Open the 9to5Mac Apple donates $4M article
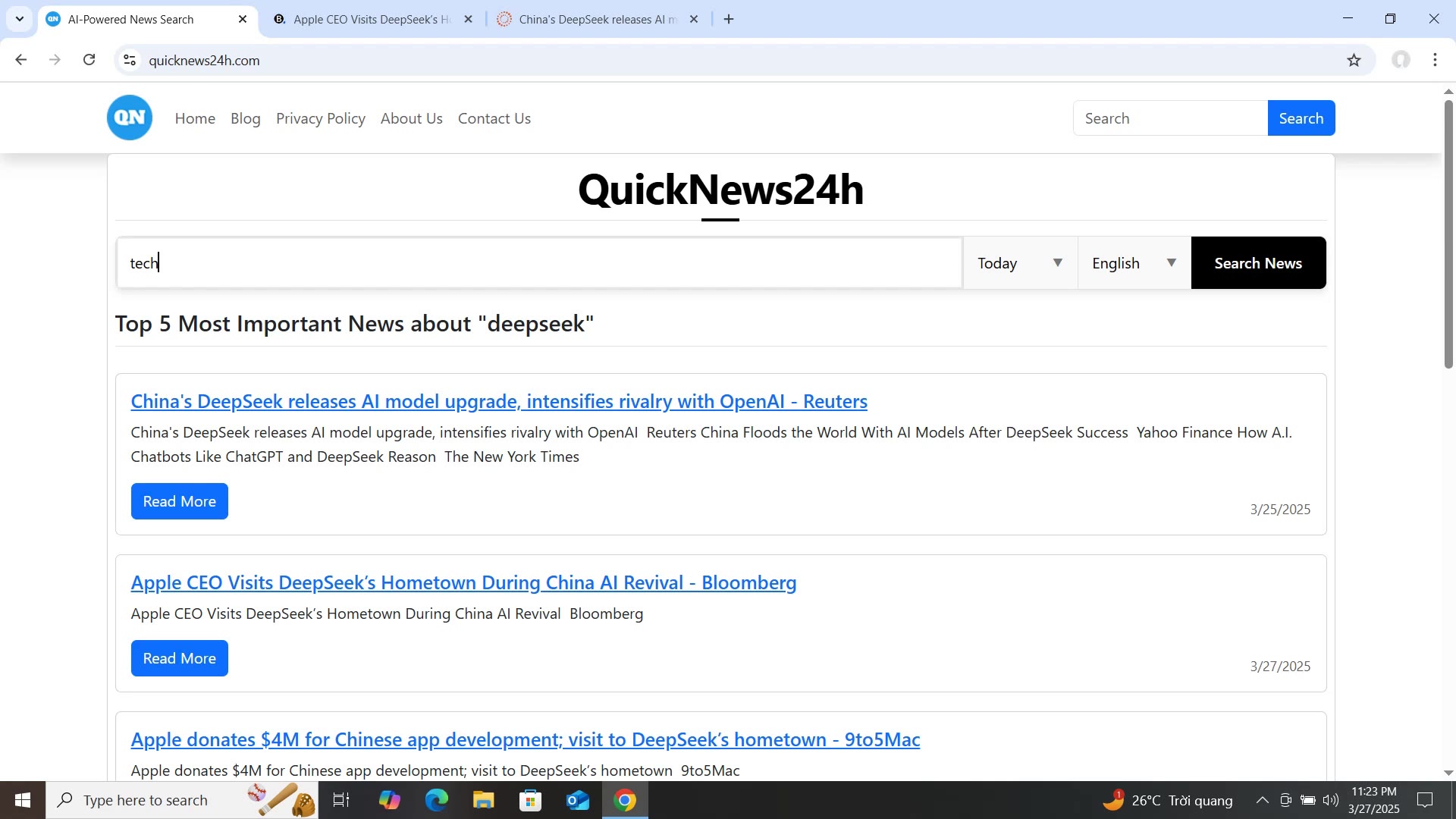The width and height of the screenshot is (1456, 819). point(526,739)
